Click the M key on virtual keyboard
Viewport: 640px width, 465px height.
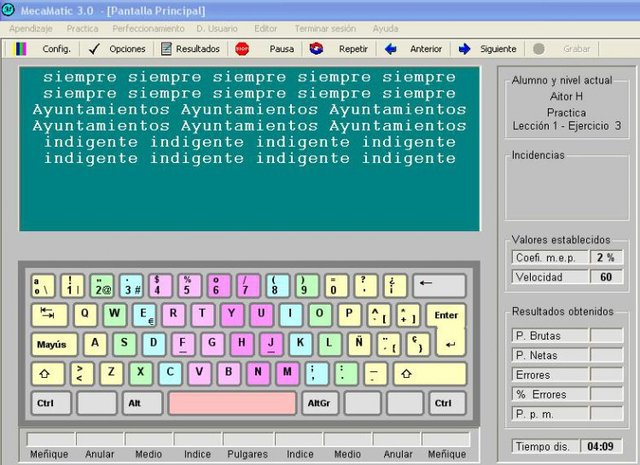click(287, 374)
